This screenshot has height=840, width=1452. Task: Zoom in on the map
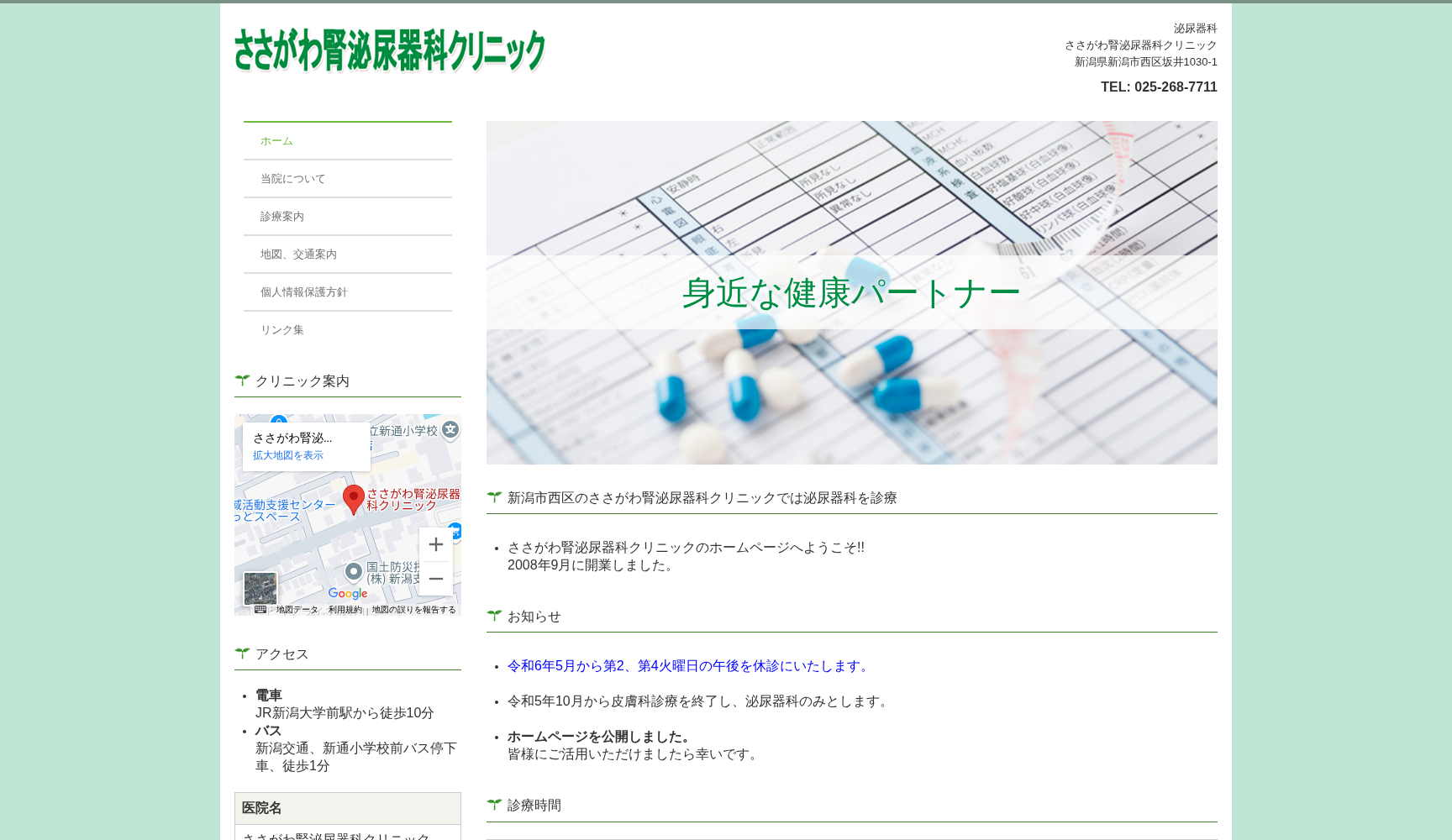[x=435, y=544]
